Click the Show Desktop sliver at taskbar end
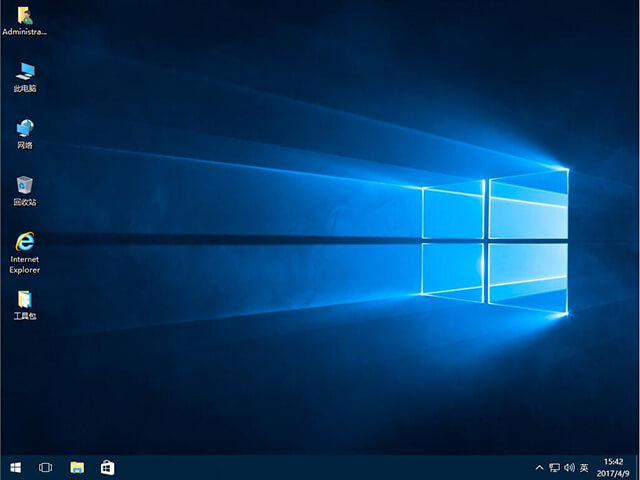The image size is (640, 480). pyautogui.click(x=637, y=467)
